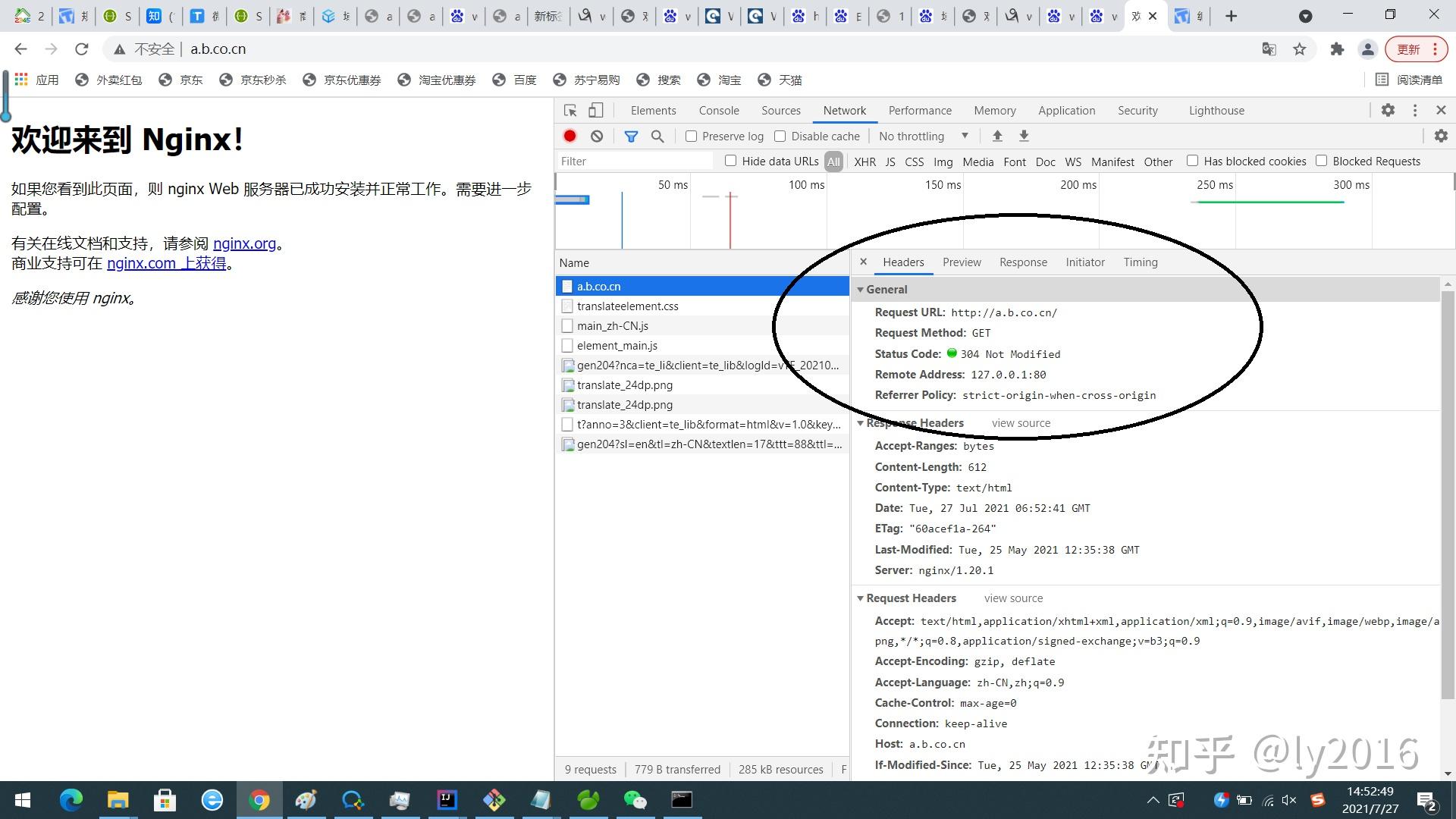Export network log as HAR file

[x=1023, y=136]
